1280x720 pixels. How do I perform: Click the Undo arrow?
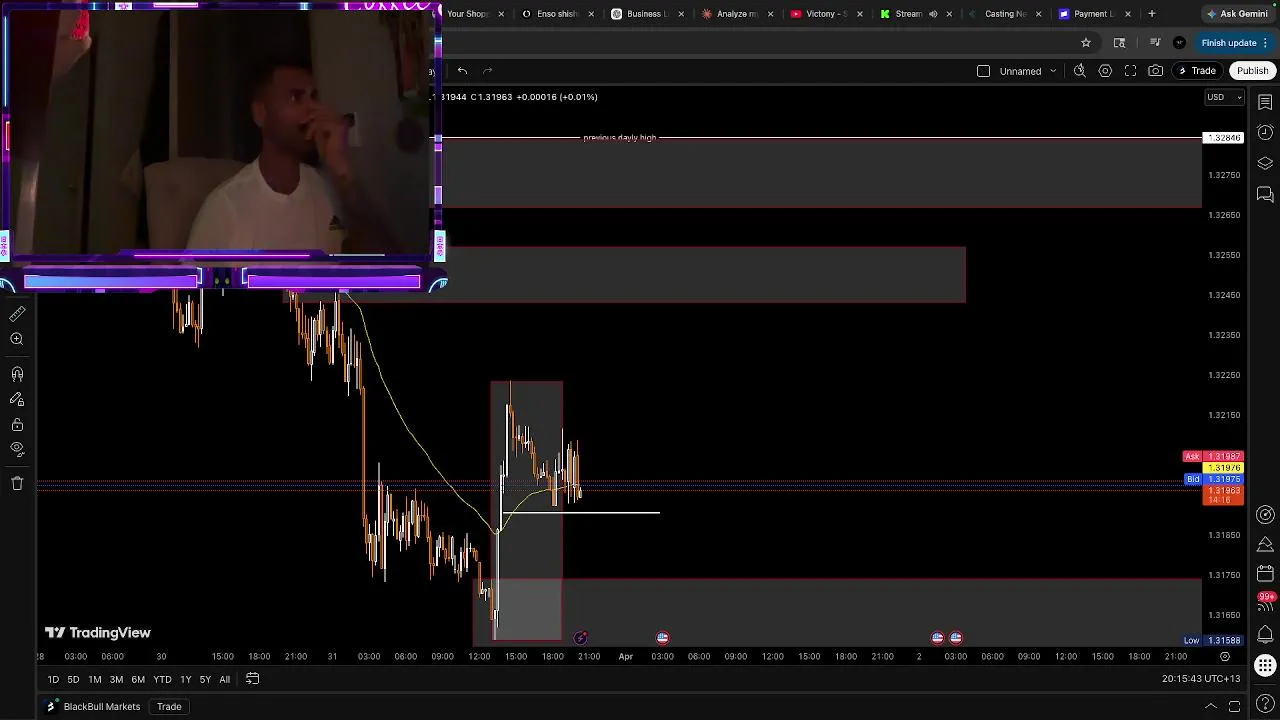point(462,71)
